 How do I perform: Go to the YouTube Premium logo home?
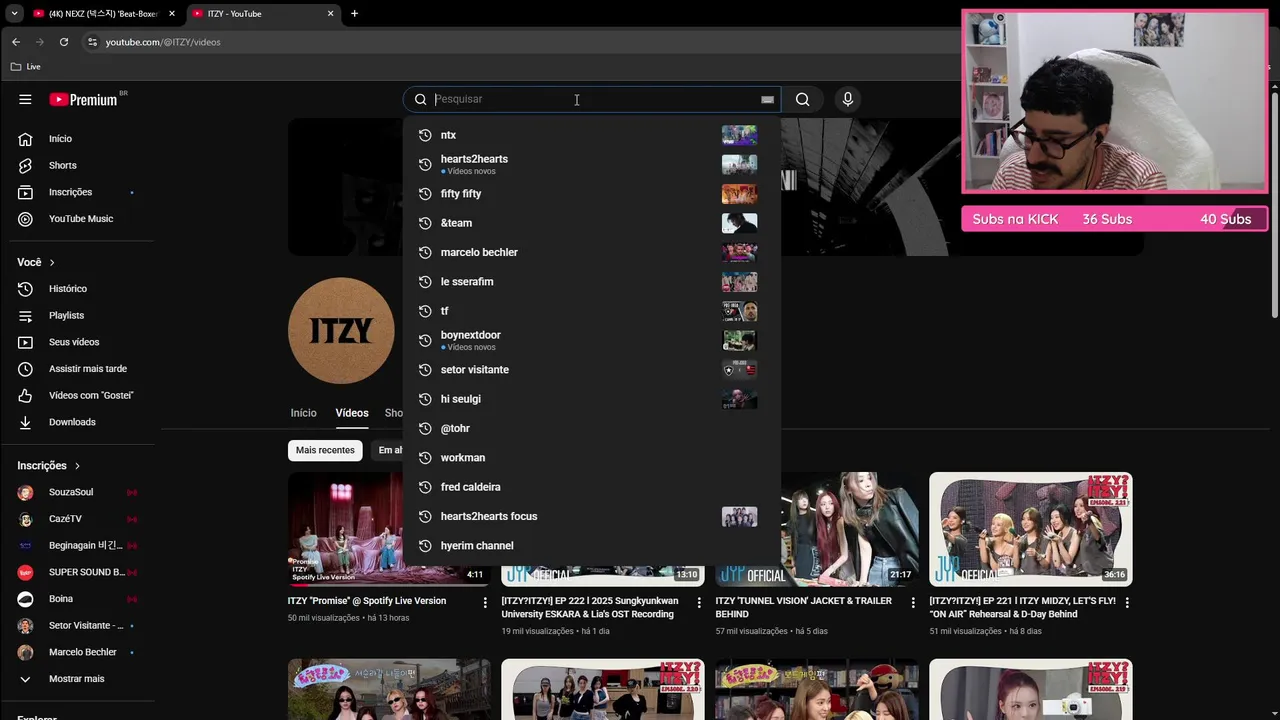pyautogui.click(x=85, y=99)
